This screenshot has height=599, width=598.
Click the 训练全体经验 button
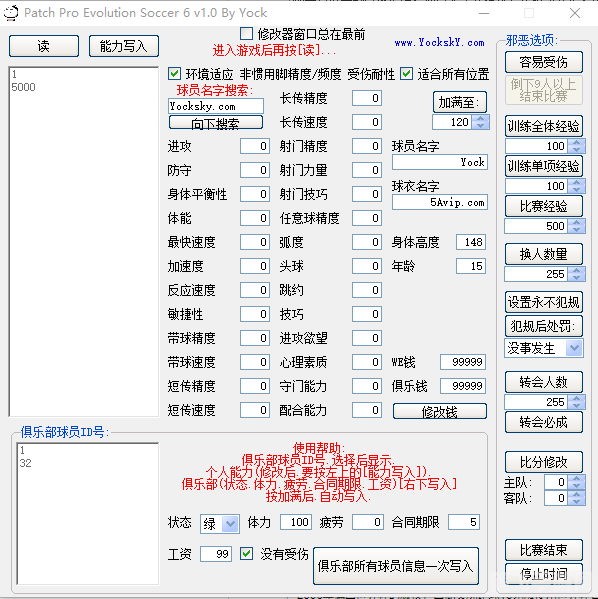point(544,126)
